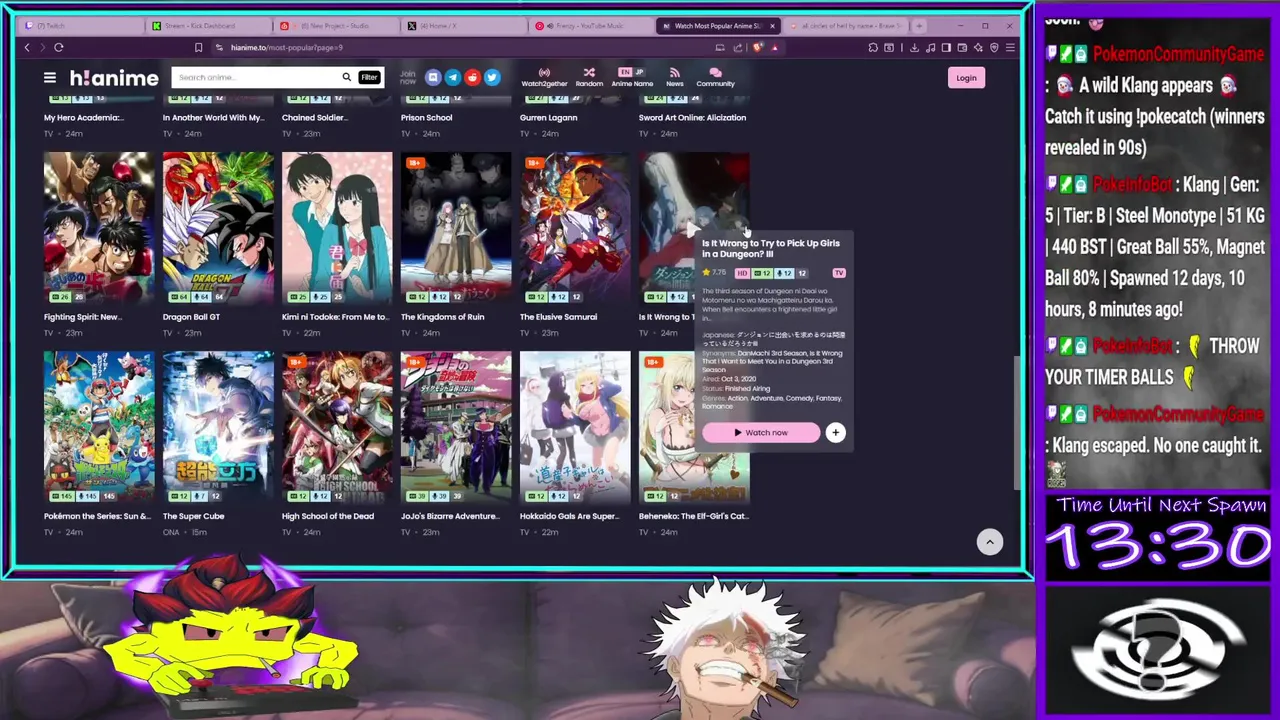The width and height of the screenshot is (1280, 720).
Task: Jump to top with up-arrow button
Action: [989, 541]
